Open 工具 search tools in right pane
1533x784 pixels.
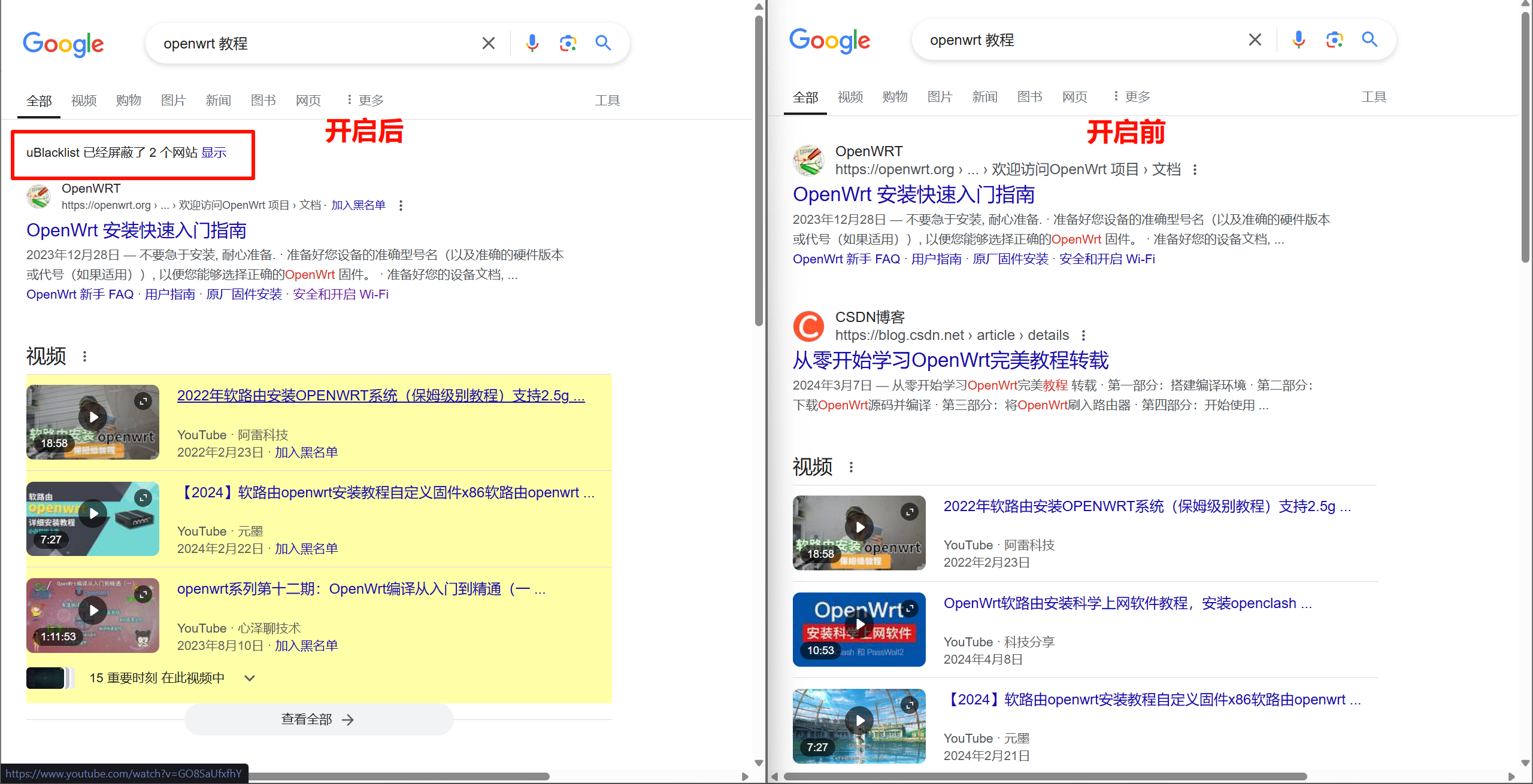point(1373,97)
